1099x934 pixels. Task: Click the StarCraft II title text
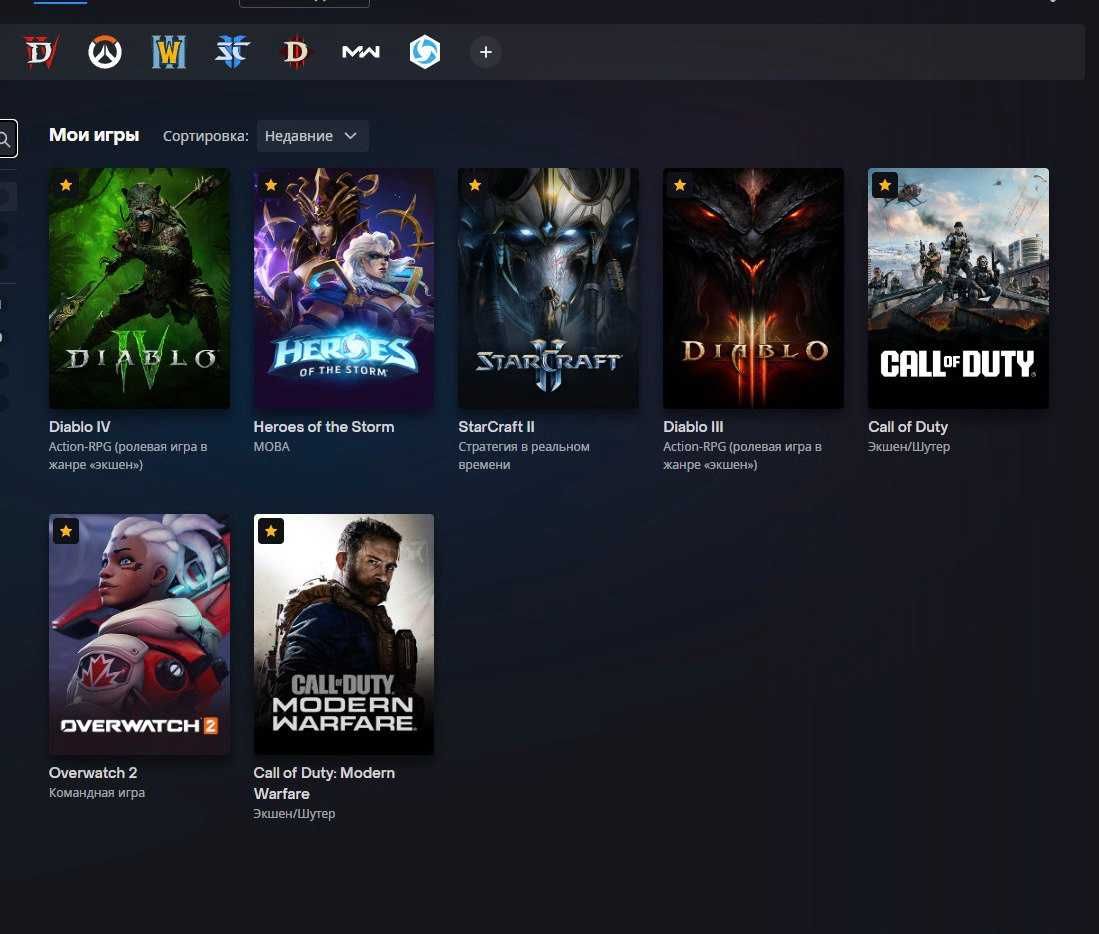[x=496, y=427]
